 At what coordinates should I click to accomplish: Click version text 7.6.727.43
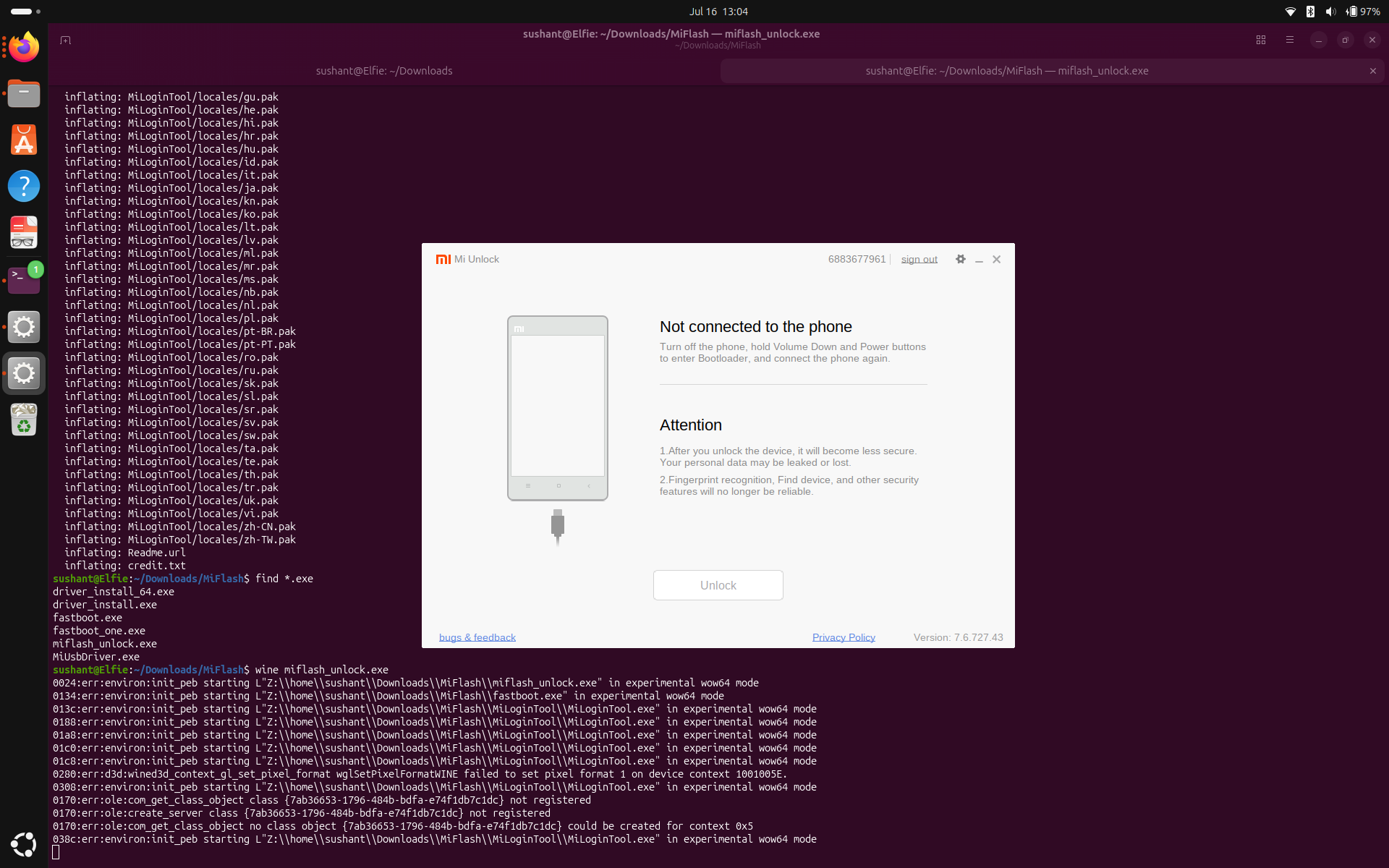point(958,637)
